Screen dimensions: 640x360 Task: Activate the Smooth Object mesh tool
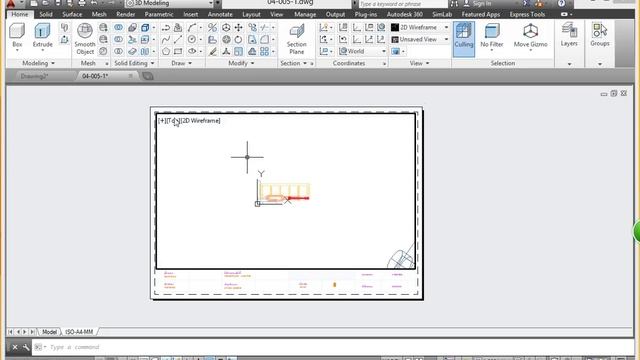[85, 39]
